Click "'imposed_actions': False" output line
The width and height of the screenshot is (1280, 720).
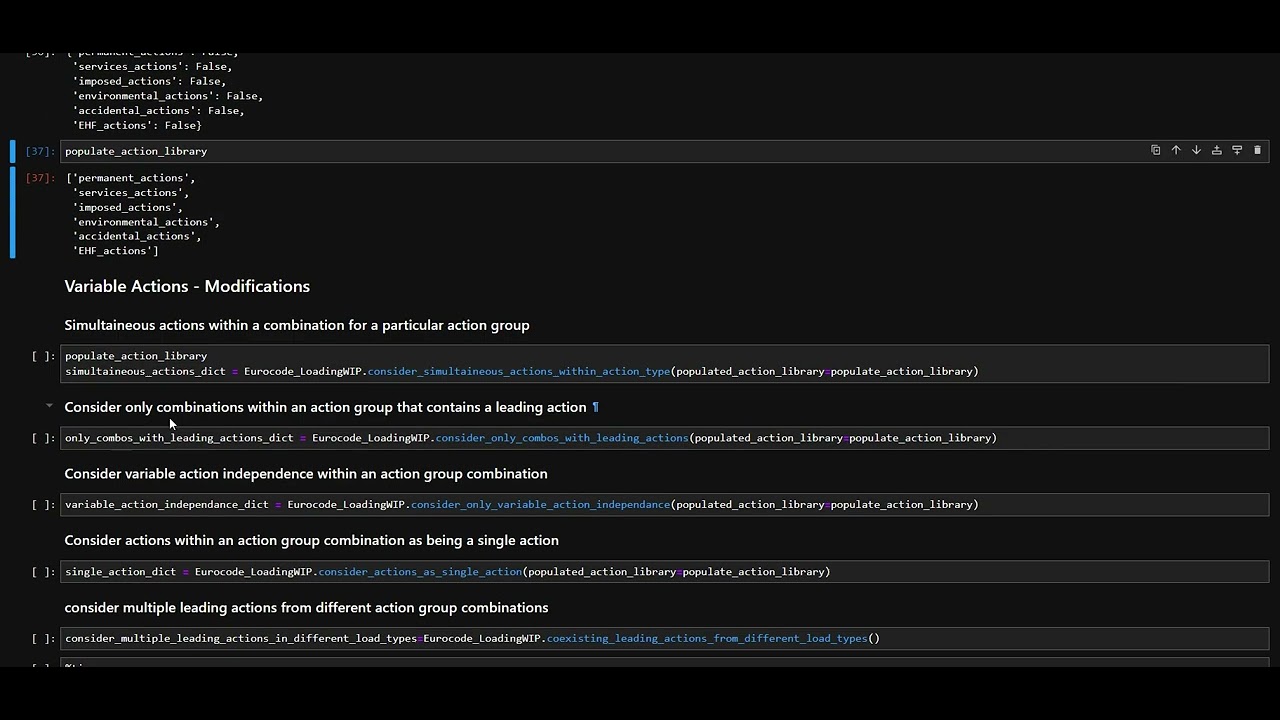click(149, 82)
